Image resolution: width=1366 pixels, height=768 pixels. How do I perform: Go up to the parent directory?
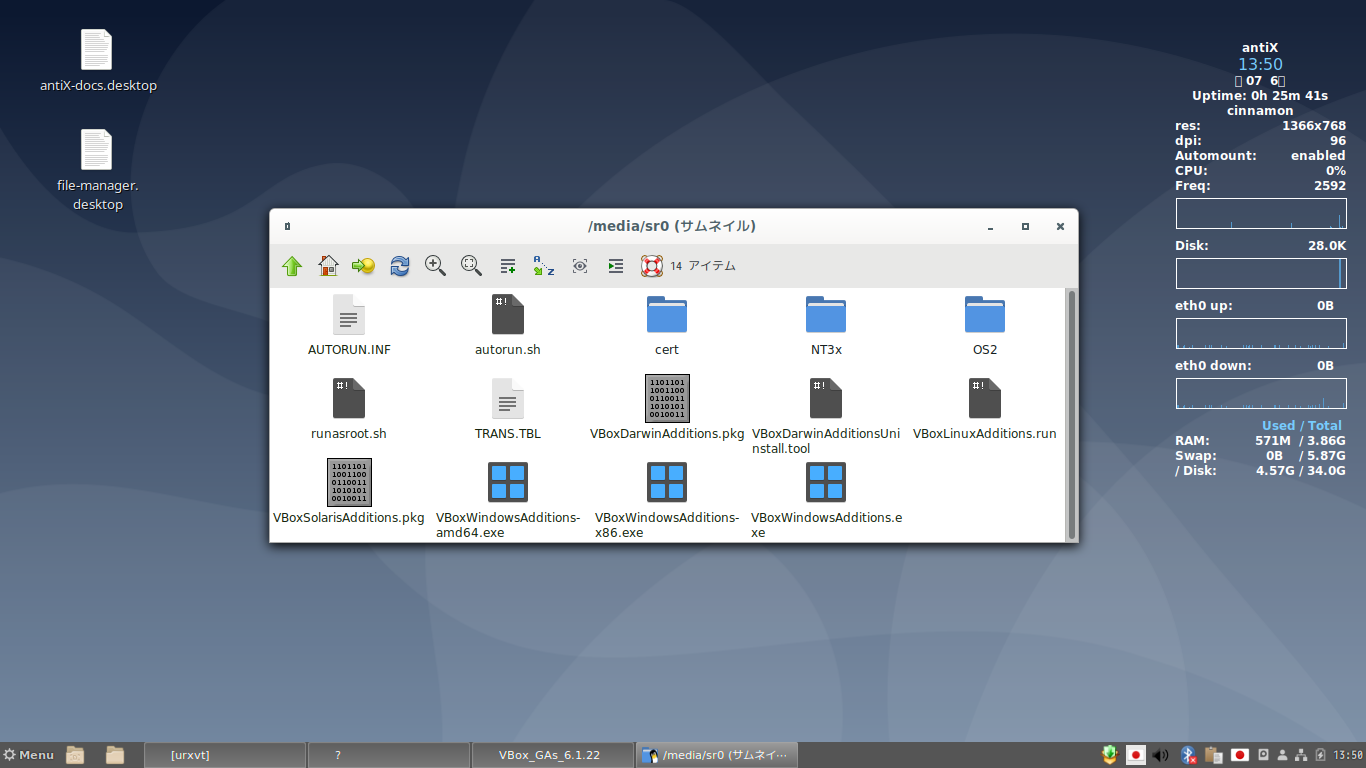tap(292, 266)
